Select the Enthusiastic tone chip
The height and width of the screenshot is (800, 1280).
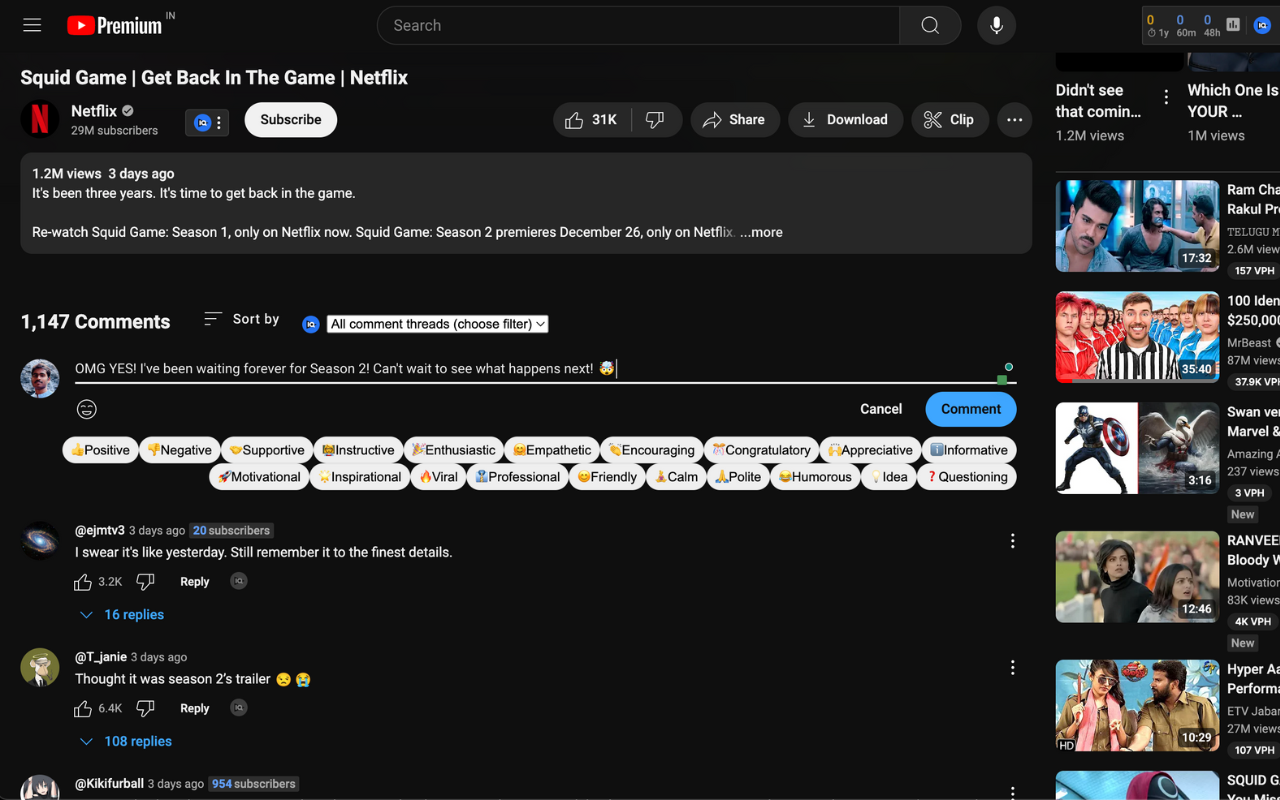coord(454,450)
